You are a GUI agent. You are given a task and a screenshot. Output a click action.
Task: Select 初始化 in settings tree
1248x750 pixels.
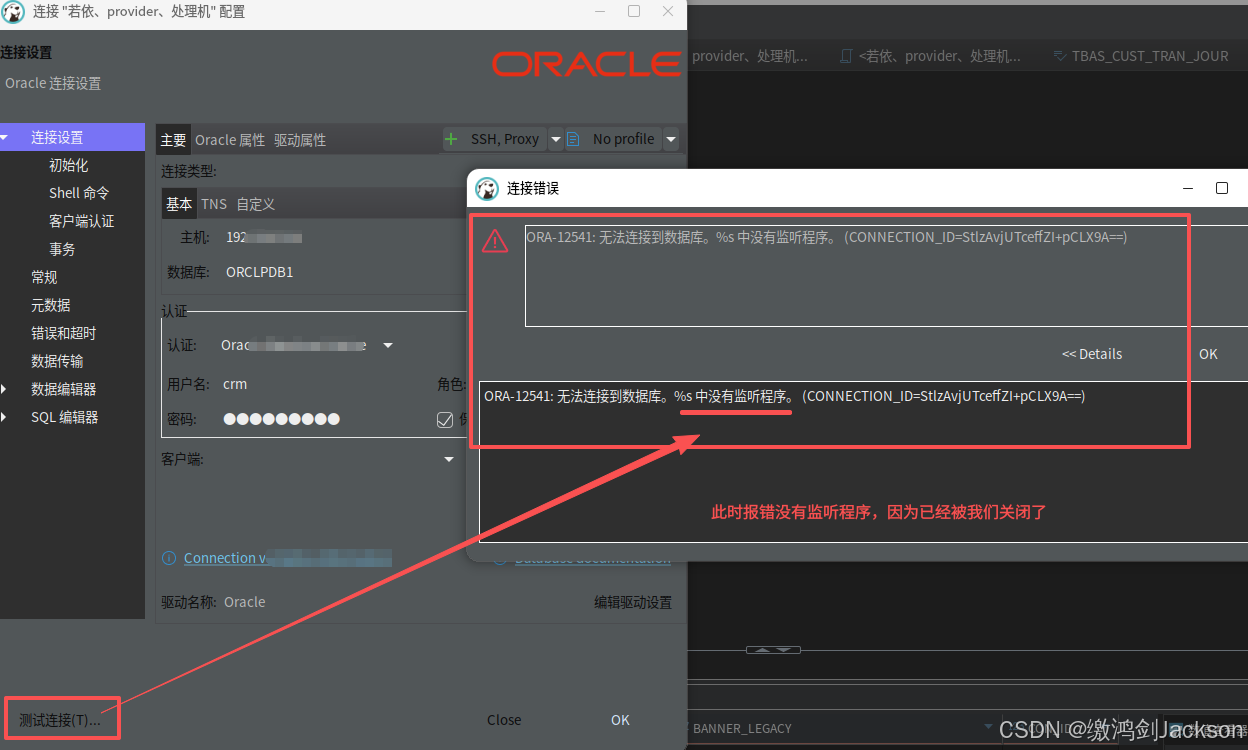pos(69,165)
